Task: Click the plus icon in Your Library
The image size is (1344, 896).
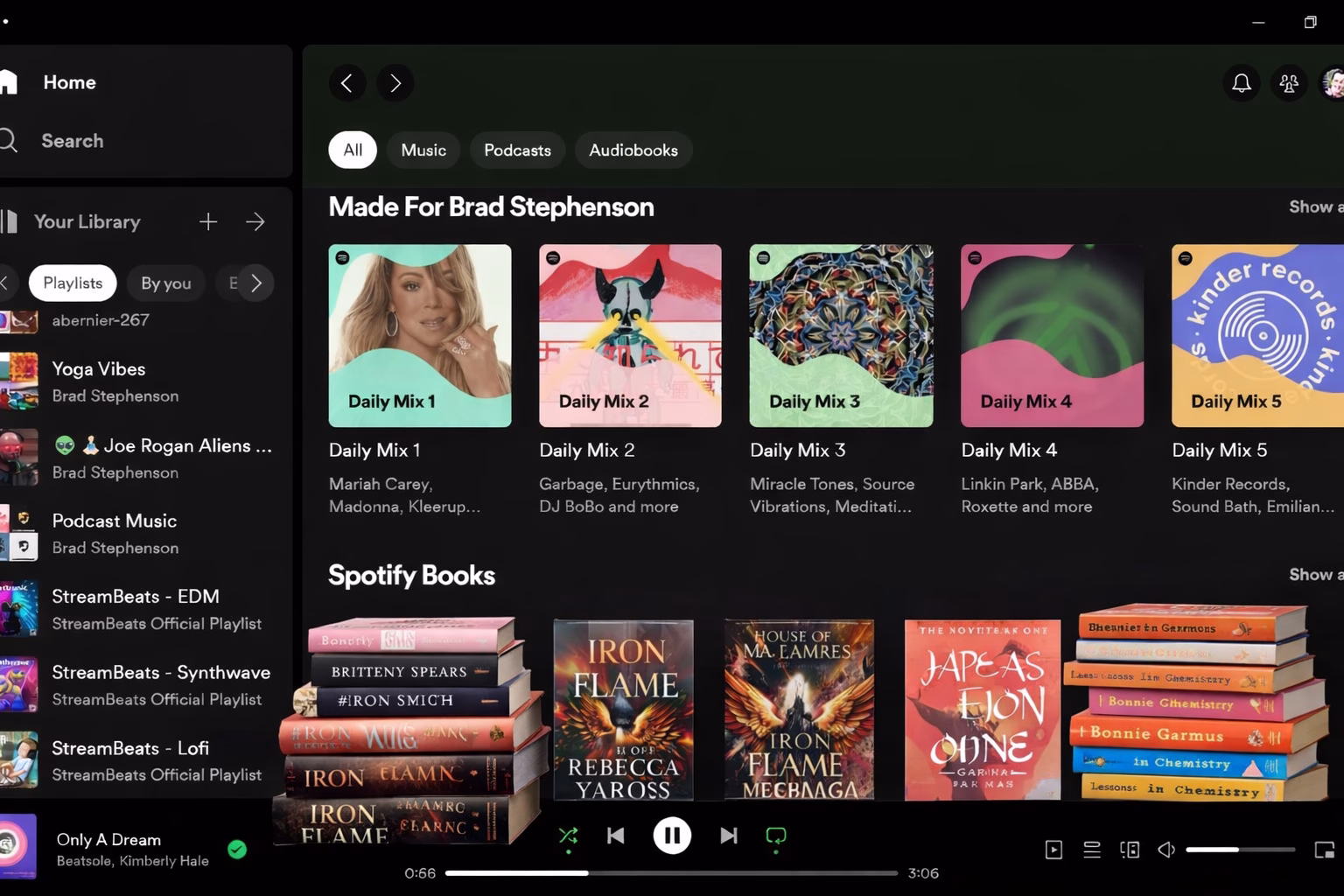Action: [x=208, y=222]
